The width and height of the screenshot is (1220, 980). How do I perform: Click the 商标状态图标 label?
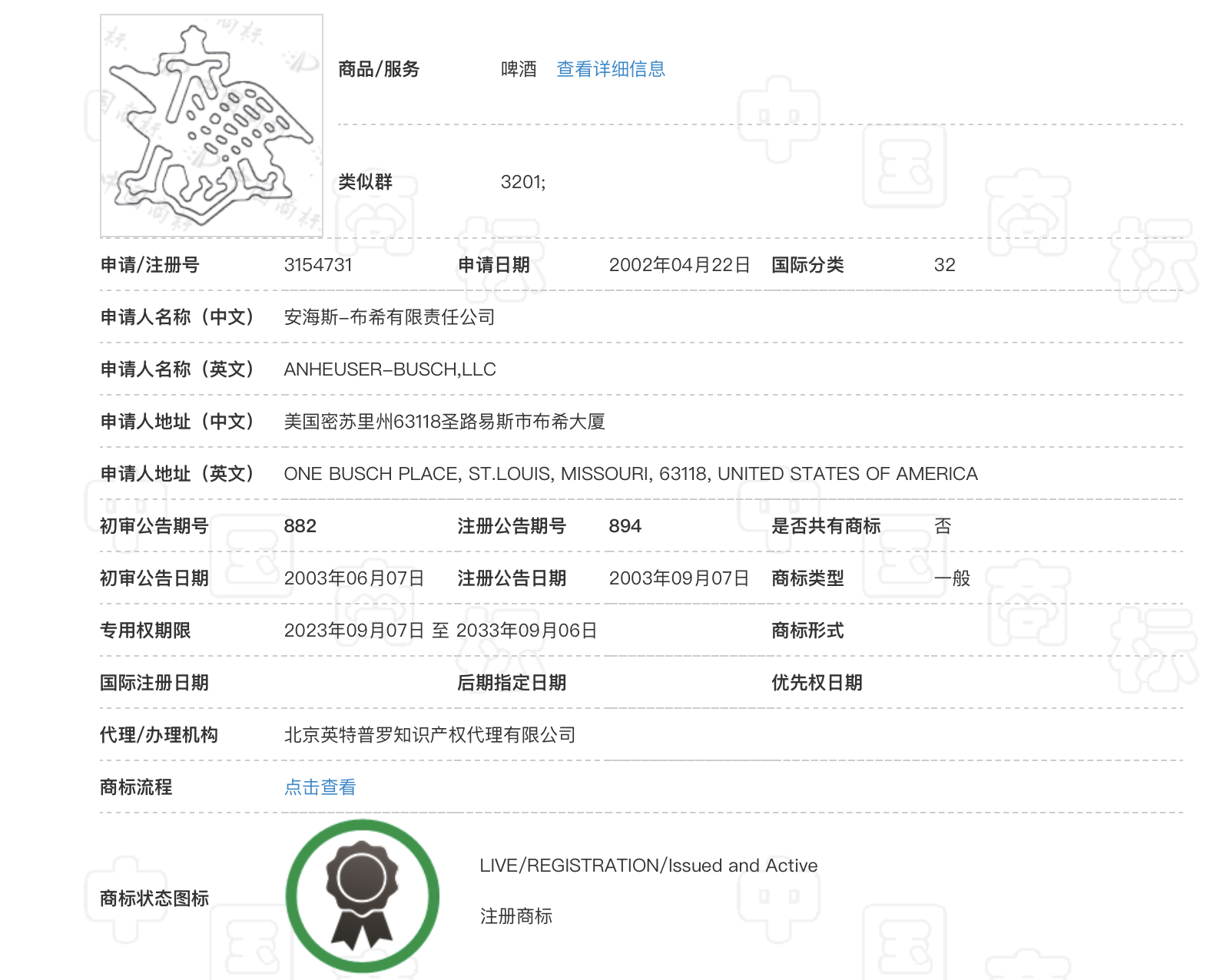[154, 898]
